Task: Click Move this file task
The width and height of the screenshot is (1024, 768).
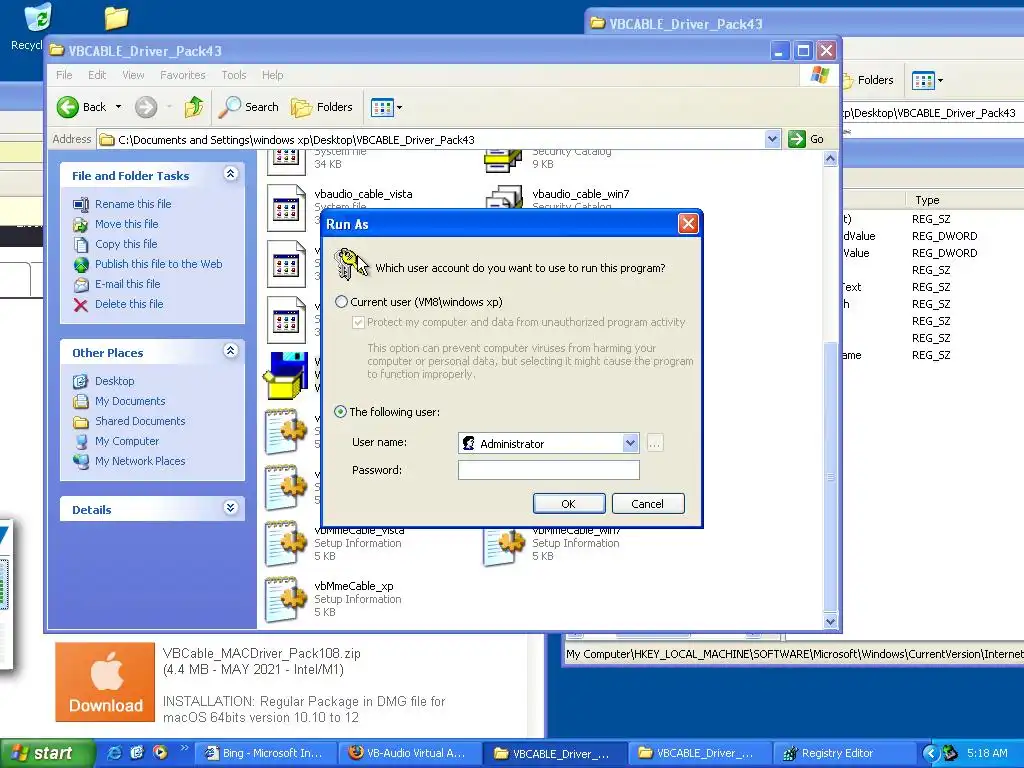Action: click(x=127, y=224)
